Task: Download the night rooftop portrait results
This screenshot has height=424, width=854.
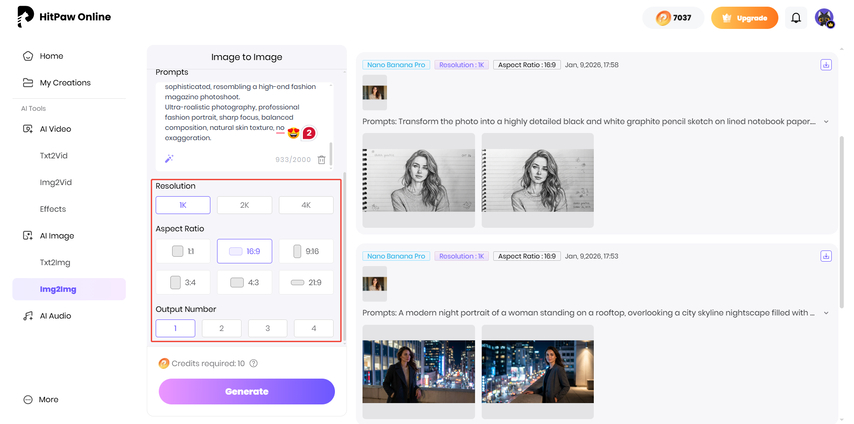Action: pyautogui.click(x=826, y=256)
